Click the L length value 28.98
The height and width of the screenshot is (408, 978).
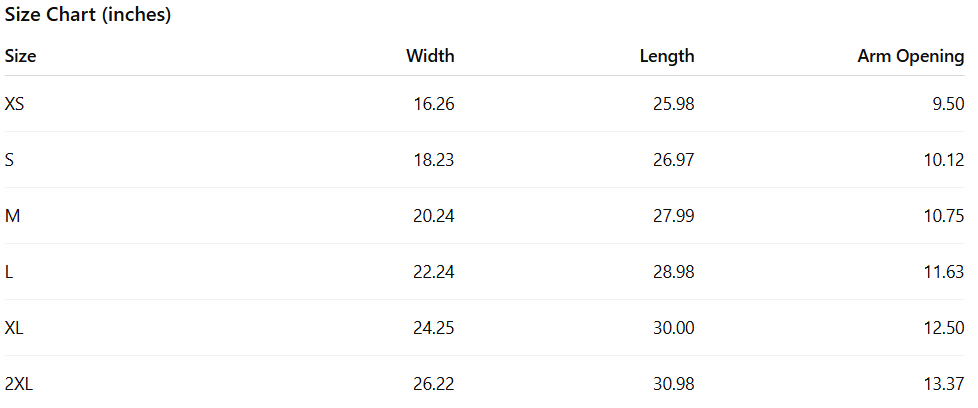(x=673, y=272)
